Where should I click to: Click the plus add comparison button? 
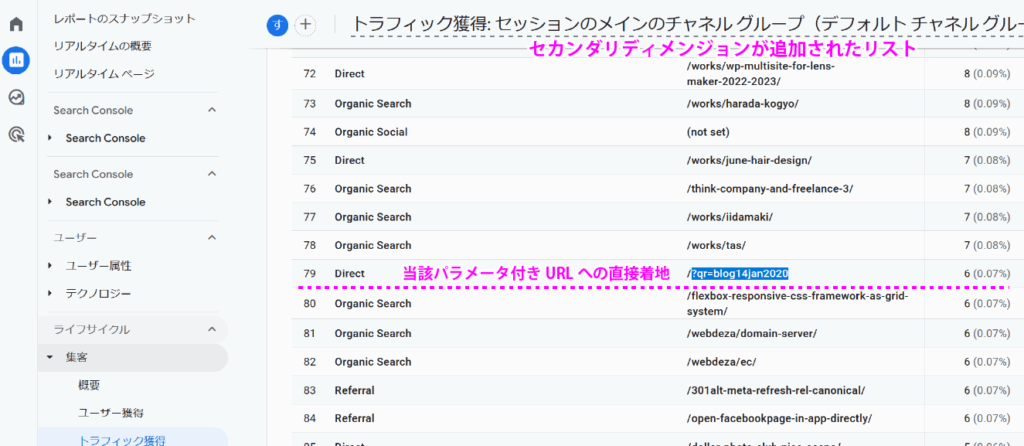(305, 25)
